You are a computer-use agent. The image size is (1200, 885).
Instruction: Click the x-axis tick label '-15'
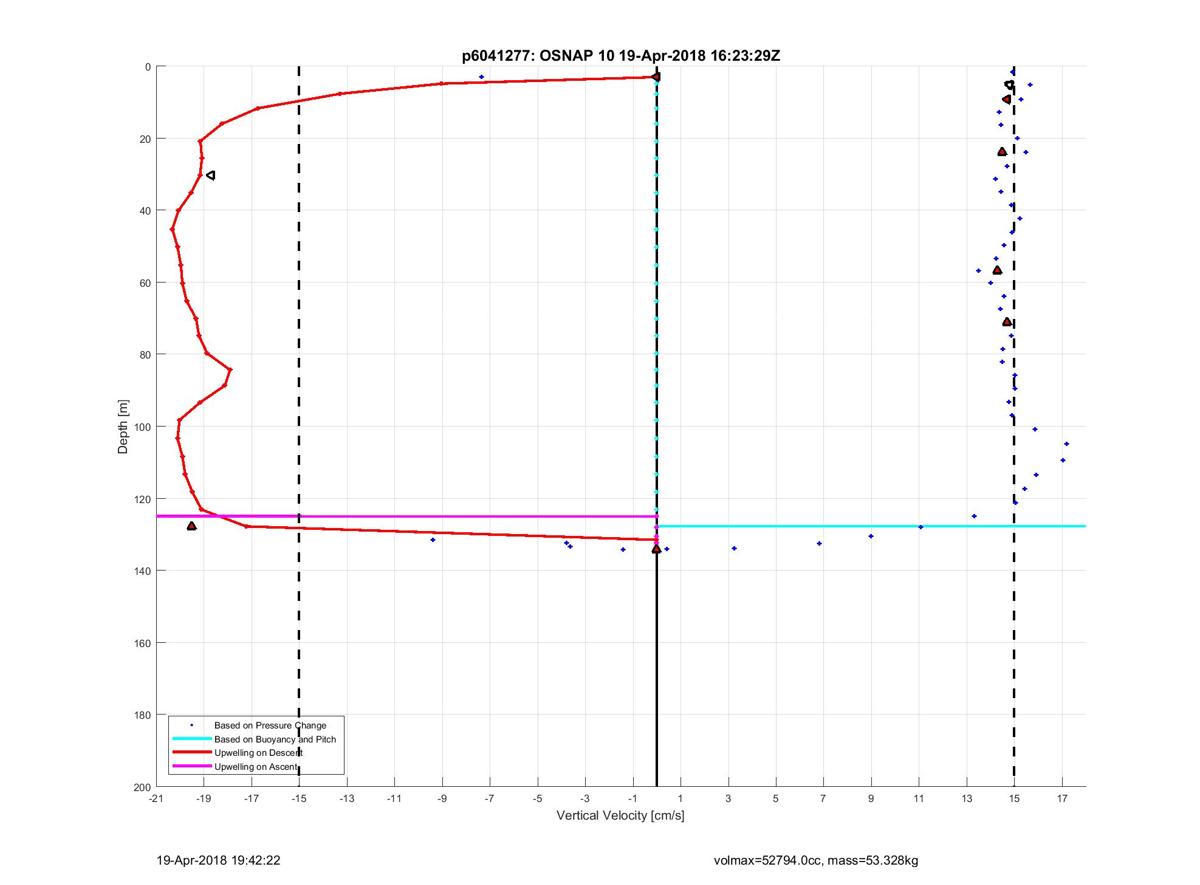(298, 799)
